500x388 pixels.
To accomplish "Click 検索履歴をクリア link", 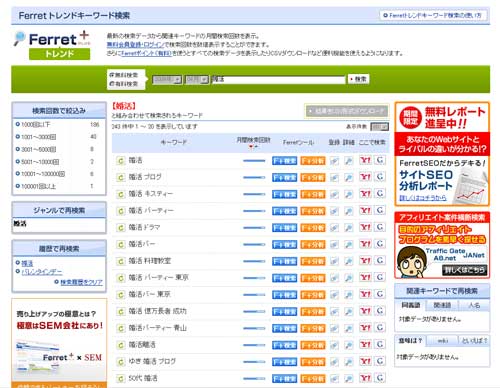I will pos(81,282).
